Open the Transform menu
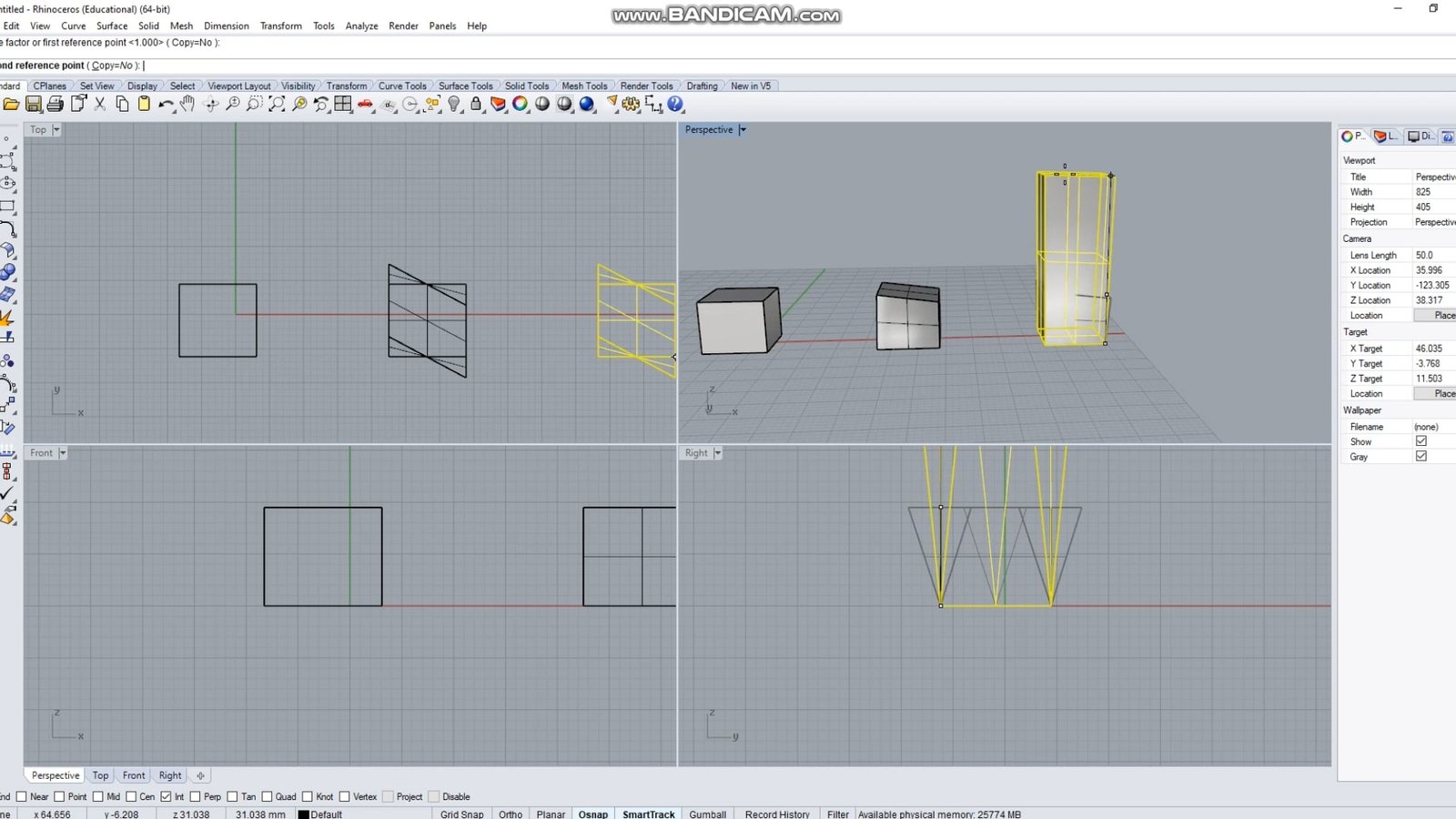Viewport: 1456px width, 819px height. (281, 26)
